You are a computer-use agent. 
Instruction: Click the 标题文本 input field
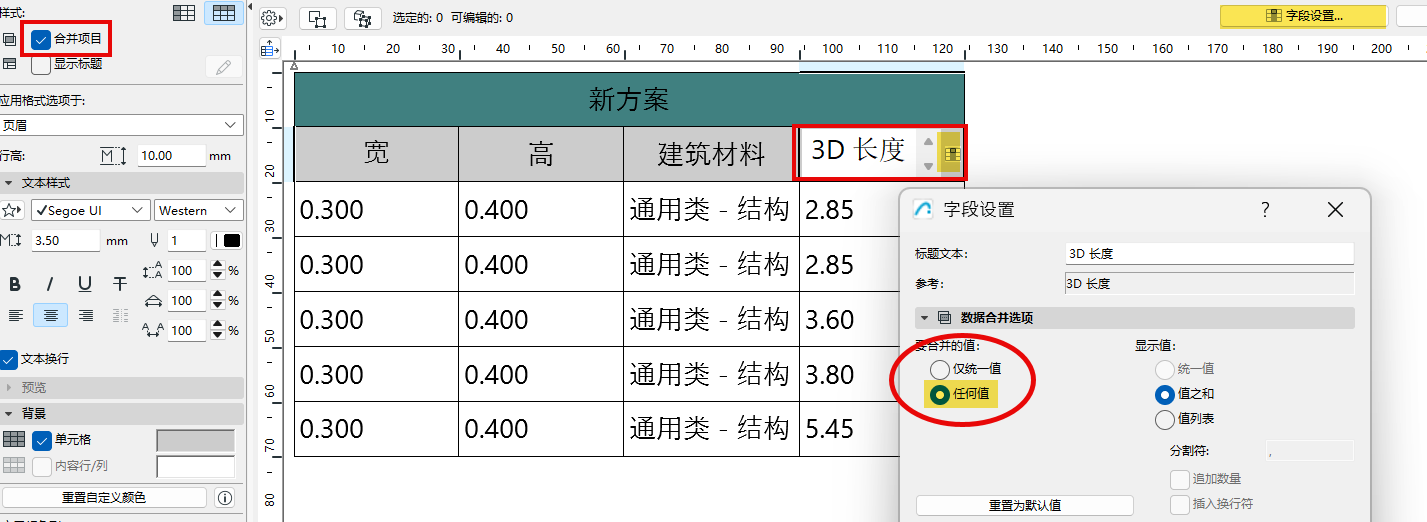tap(1209, 254)
